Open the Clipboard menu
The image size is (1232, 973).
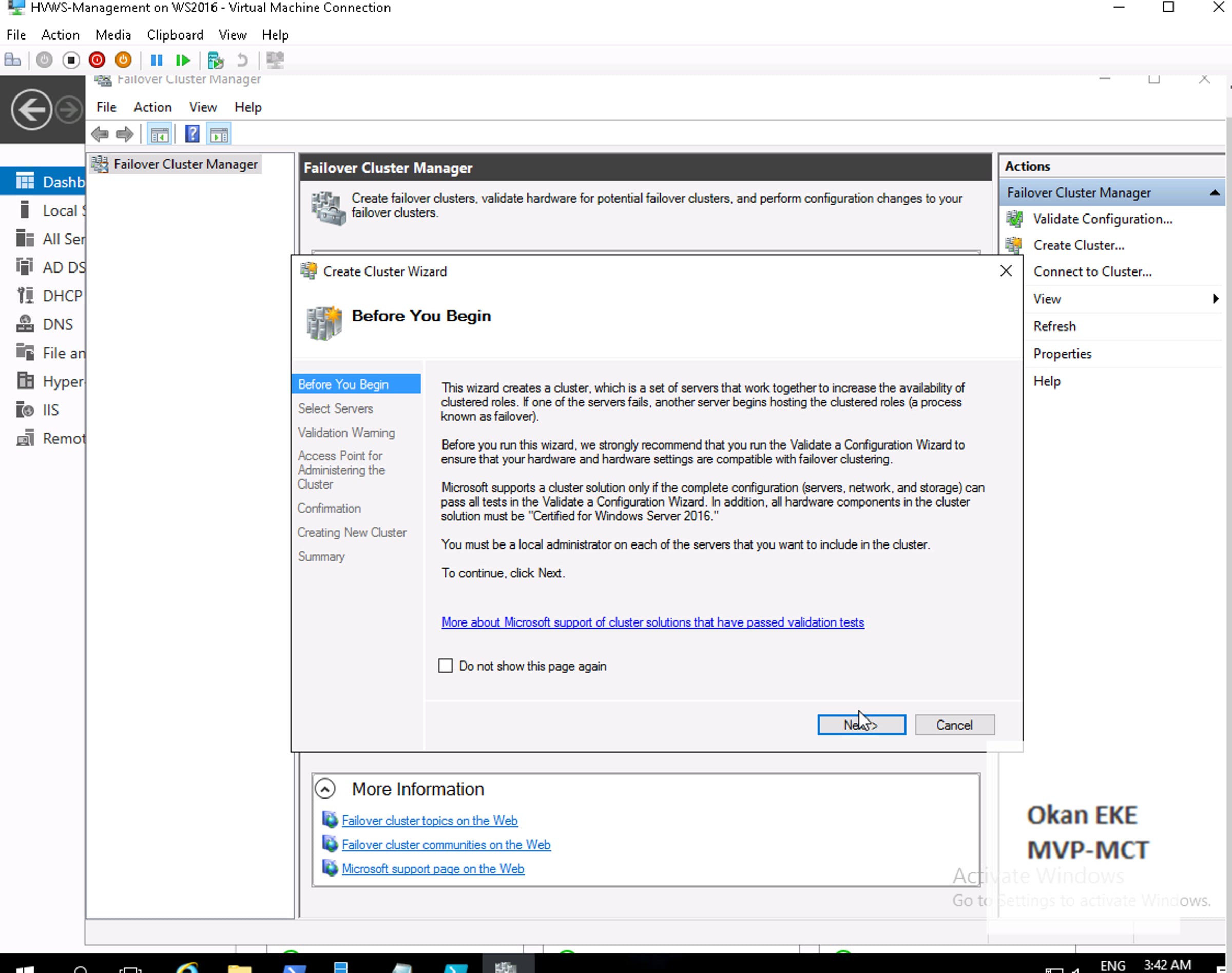[175, 35]
